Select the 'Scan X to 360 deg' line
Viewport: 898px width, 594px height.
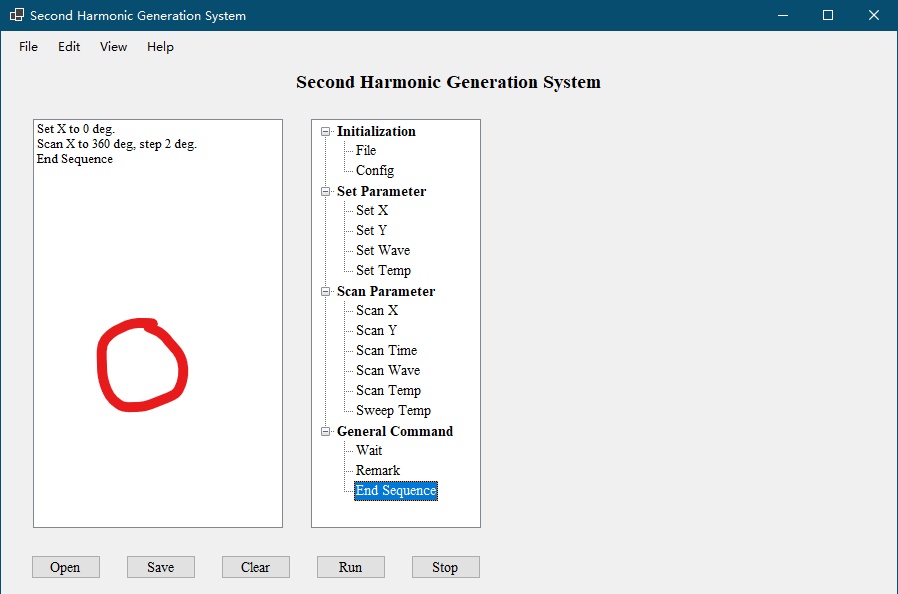tap(117, 144)
